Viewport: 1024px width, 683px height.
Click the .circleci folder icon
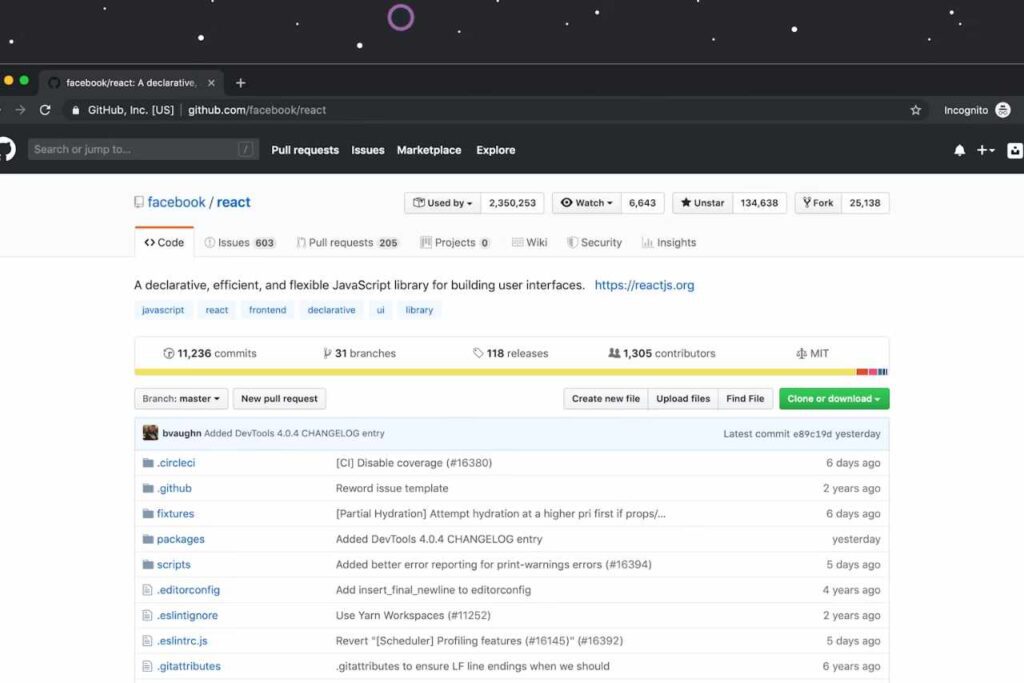click(148, 463)
